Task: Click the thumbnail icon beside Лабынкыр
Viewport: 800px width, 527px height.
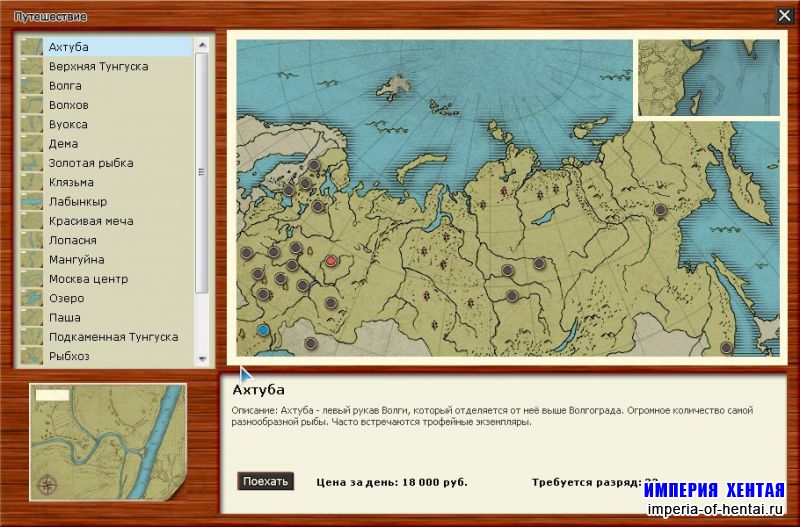Action: [31, 202]
